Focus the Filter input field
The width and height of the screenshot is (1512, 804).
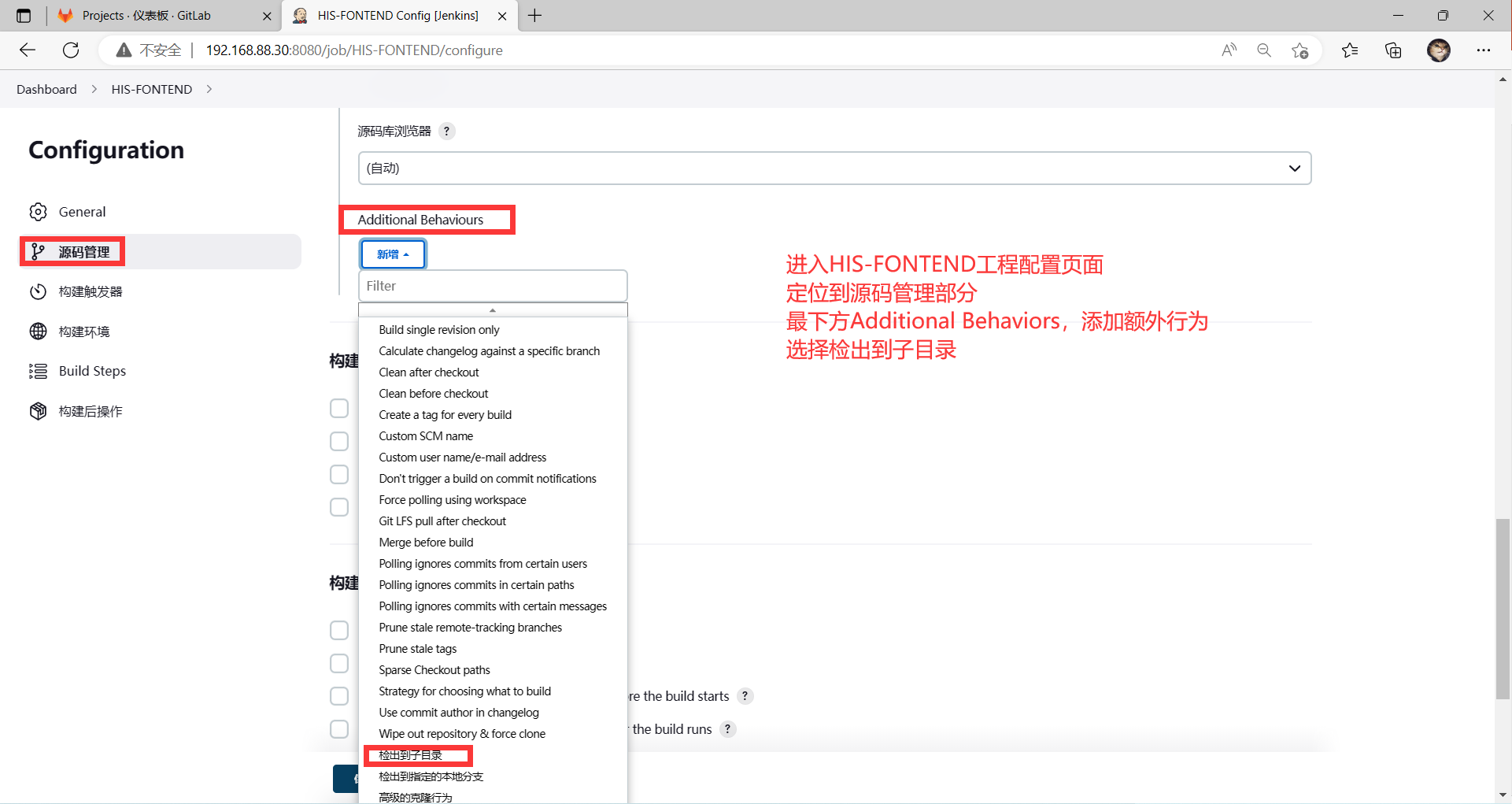(x=493, y=286)
